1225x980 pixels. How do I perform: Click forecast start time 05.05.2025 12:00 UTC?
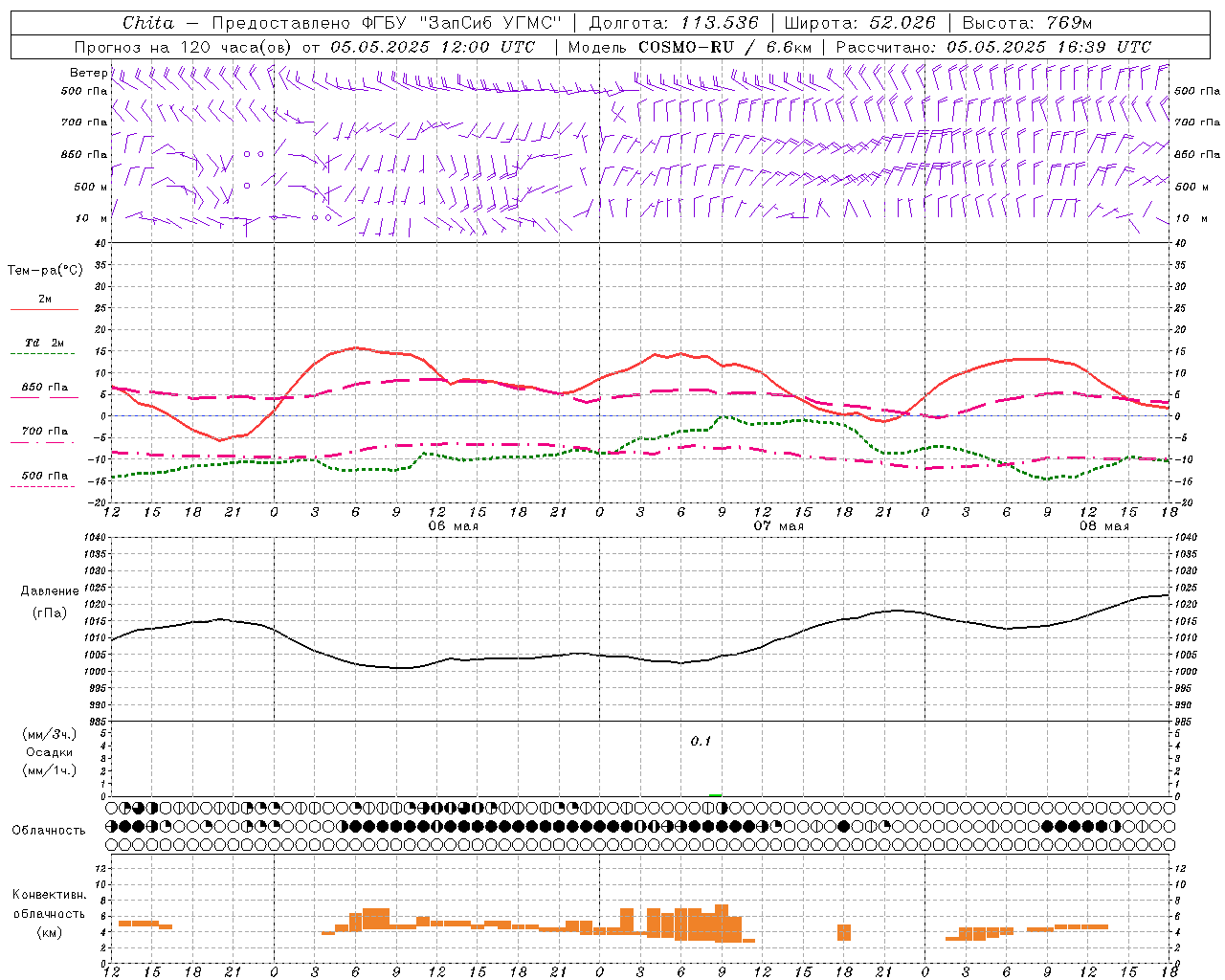pos(433,47)
